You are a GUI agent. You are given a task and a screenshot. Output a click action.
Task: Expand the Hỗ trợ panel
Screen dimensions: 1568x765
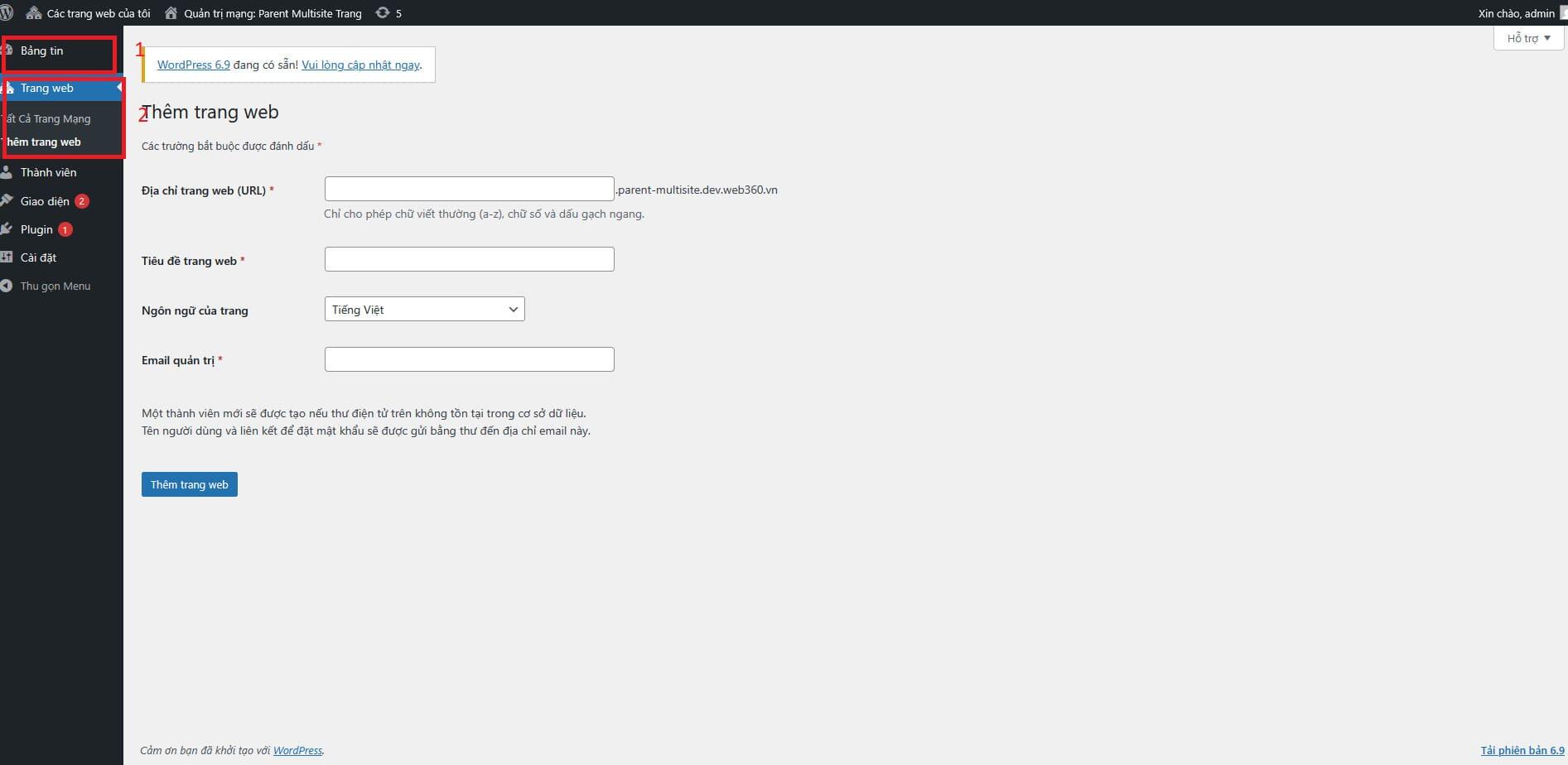click(x=1527, y=37)
